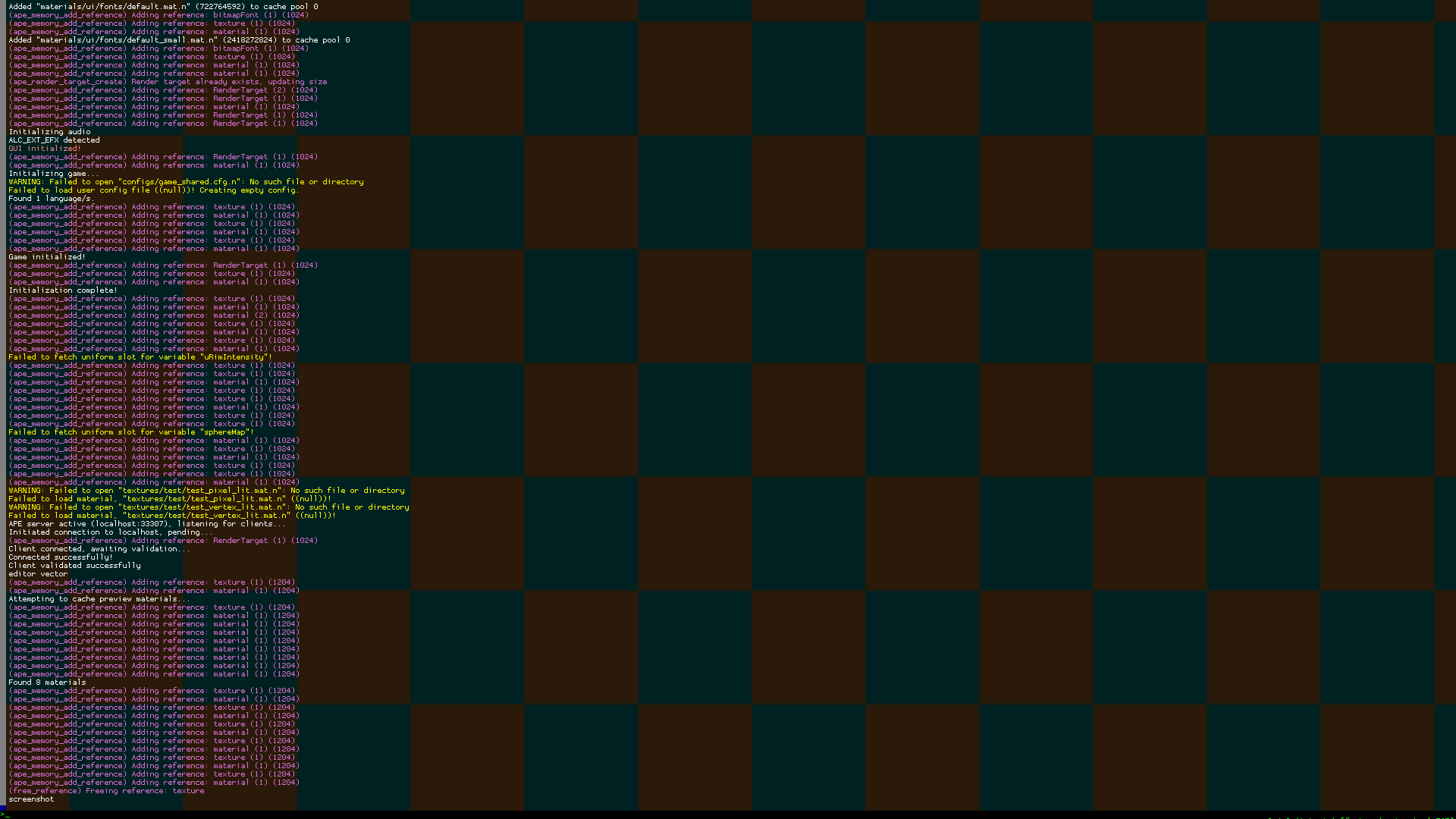Select the 'Client validated successfully' log line
Image resolution: width=1456 pixels, height=819 pixels.
[x=74, y=566]
